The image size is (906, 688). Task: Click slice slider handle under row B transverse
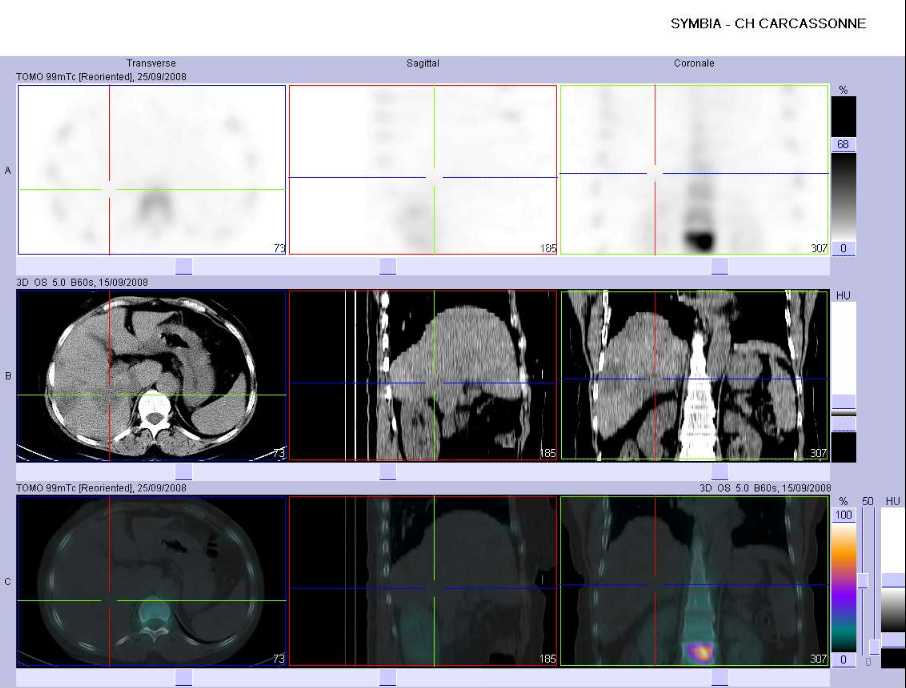click(x=184, y=472)
